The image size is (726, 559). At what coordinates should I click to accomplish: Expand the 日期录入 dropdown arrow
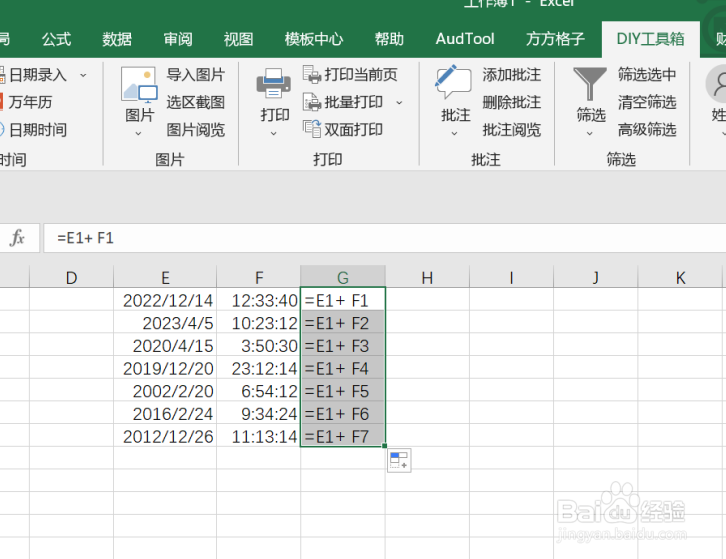tap(83, 75)
